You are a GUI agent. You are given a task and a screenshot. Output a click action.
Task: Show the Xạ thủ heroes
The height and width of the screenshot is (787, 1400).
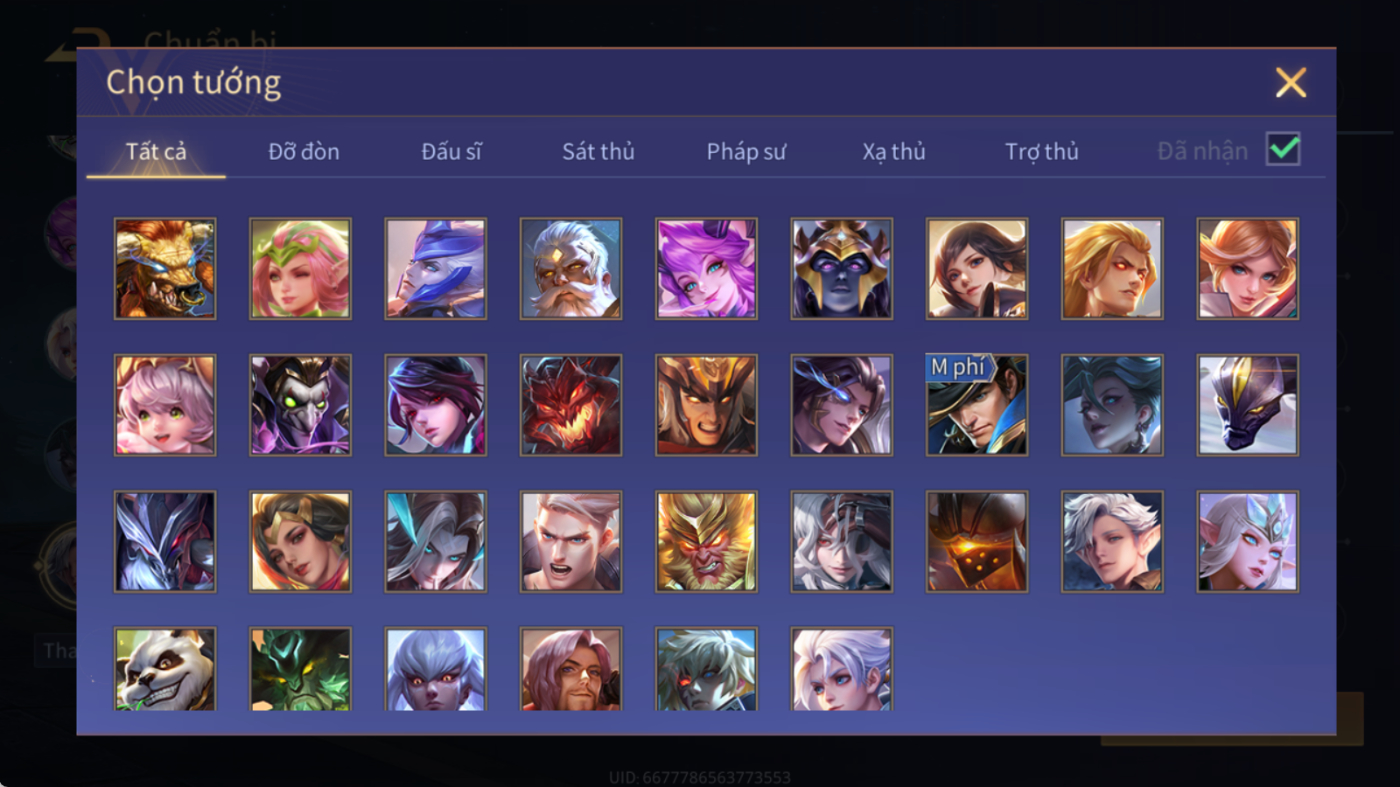[x=894, y=151]
